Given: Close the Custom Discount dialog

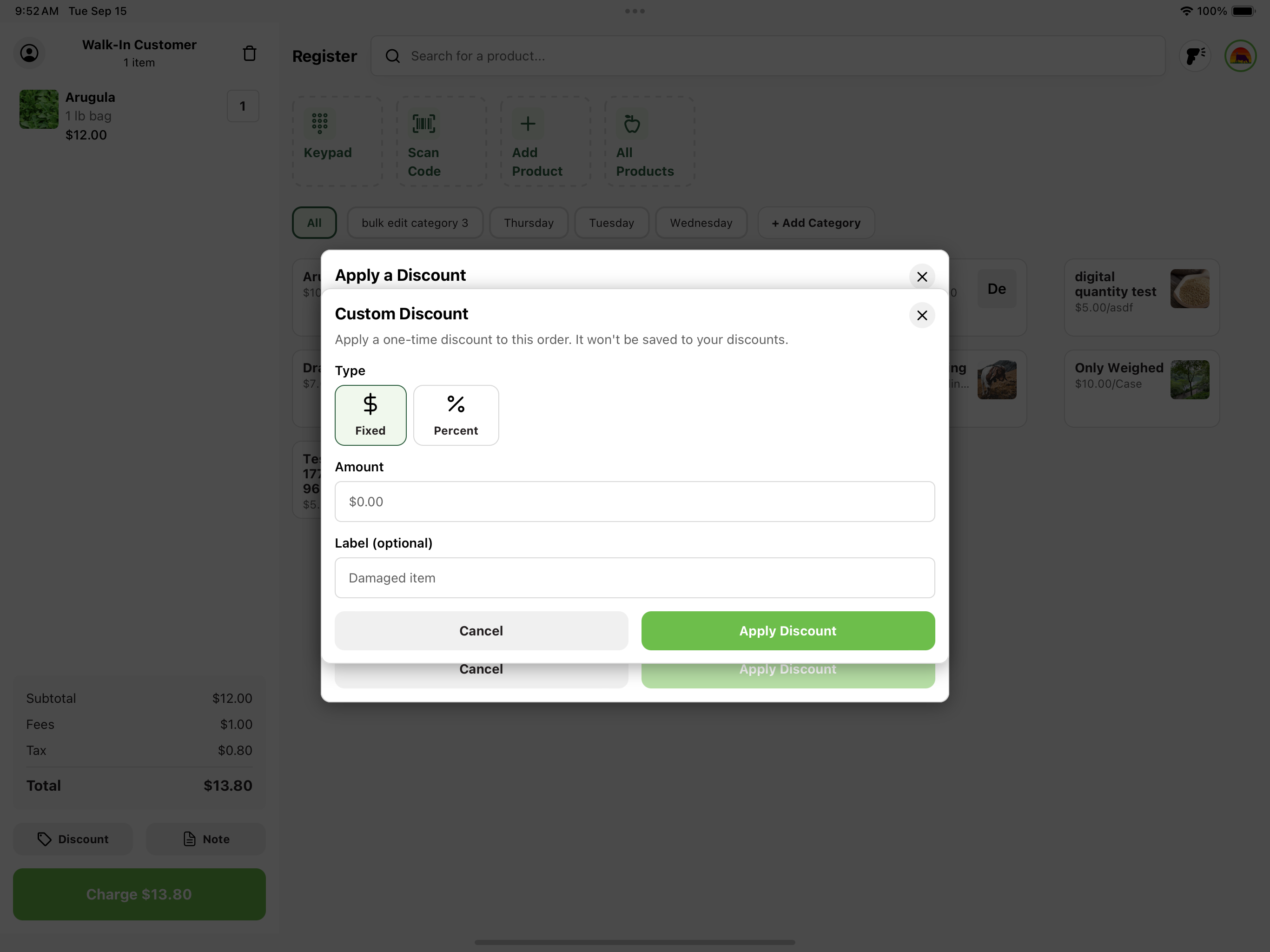Looking at the screenshot, I should [922, 315].
